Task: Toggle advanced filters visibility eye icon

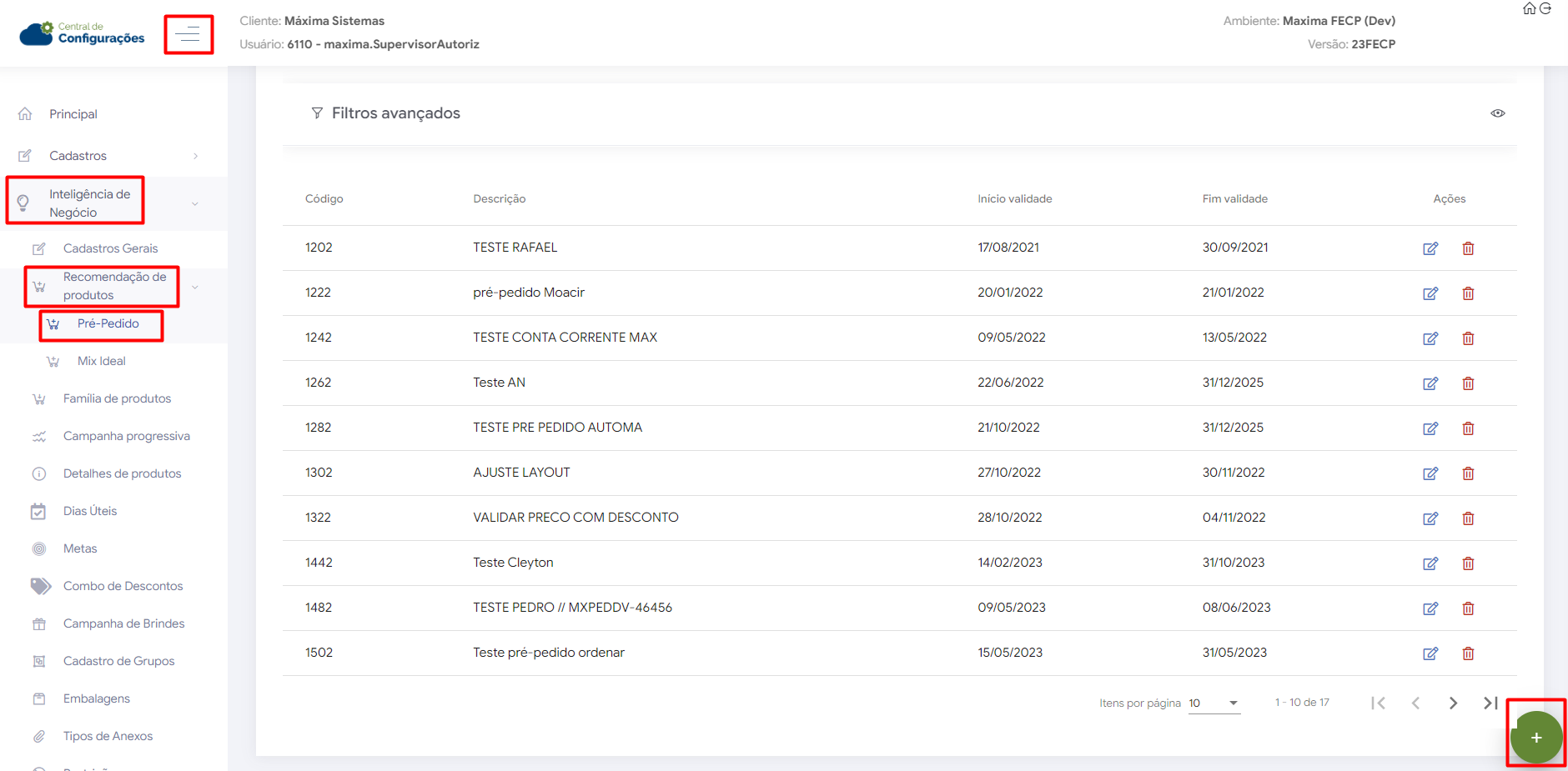Action: [1498, 113]
